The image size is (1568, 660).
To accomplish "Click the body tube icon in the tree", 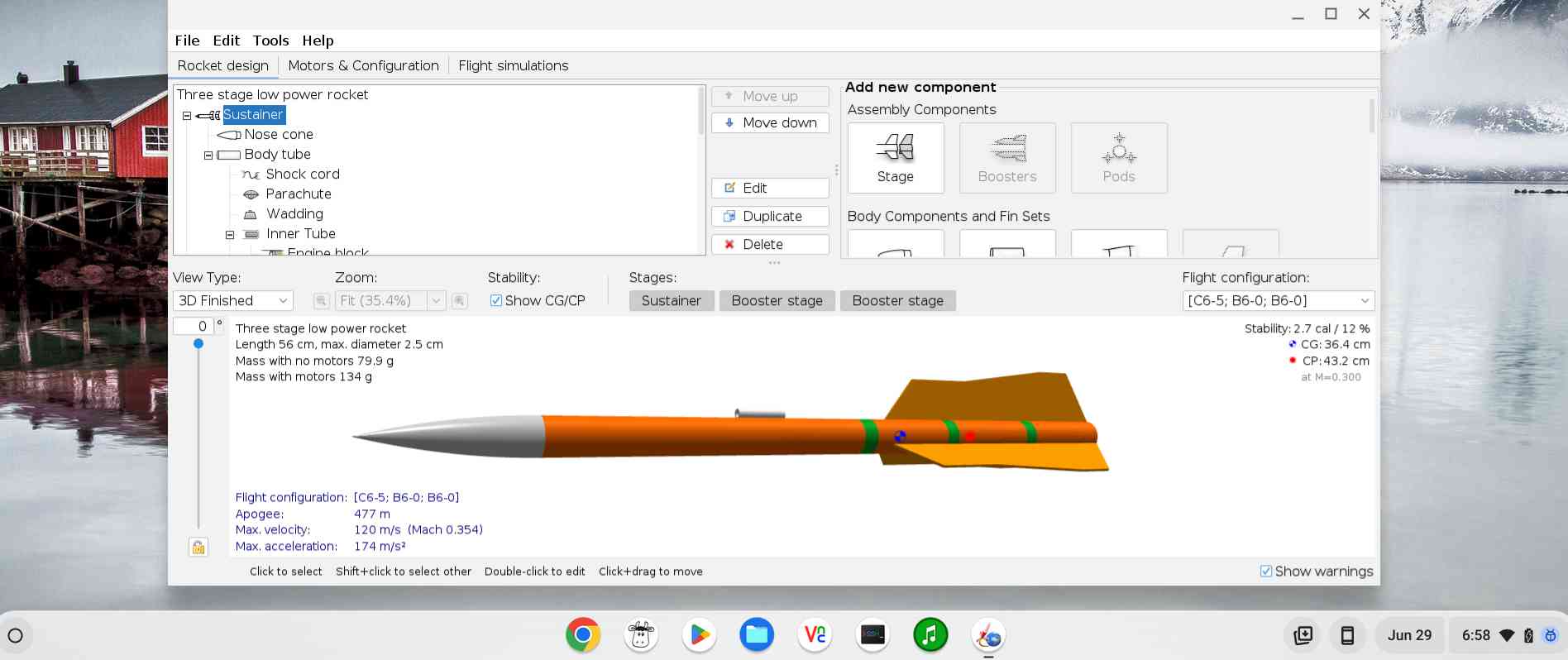I will pyautogui.click(x=228, y=155).
